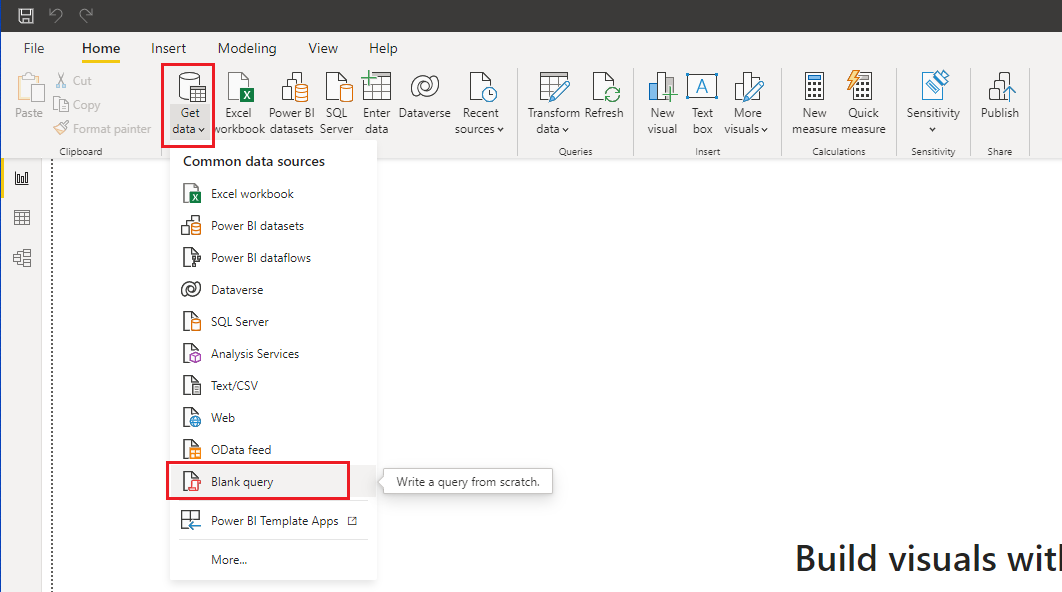Screen dimensions: 1062x592
Task: Click Copy in the Clipboard group
Action: pos(77,105)
